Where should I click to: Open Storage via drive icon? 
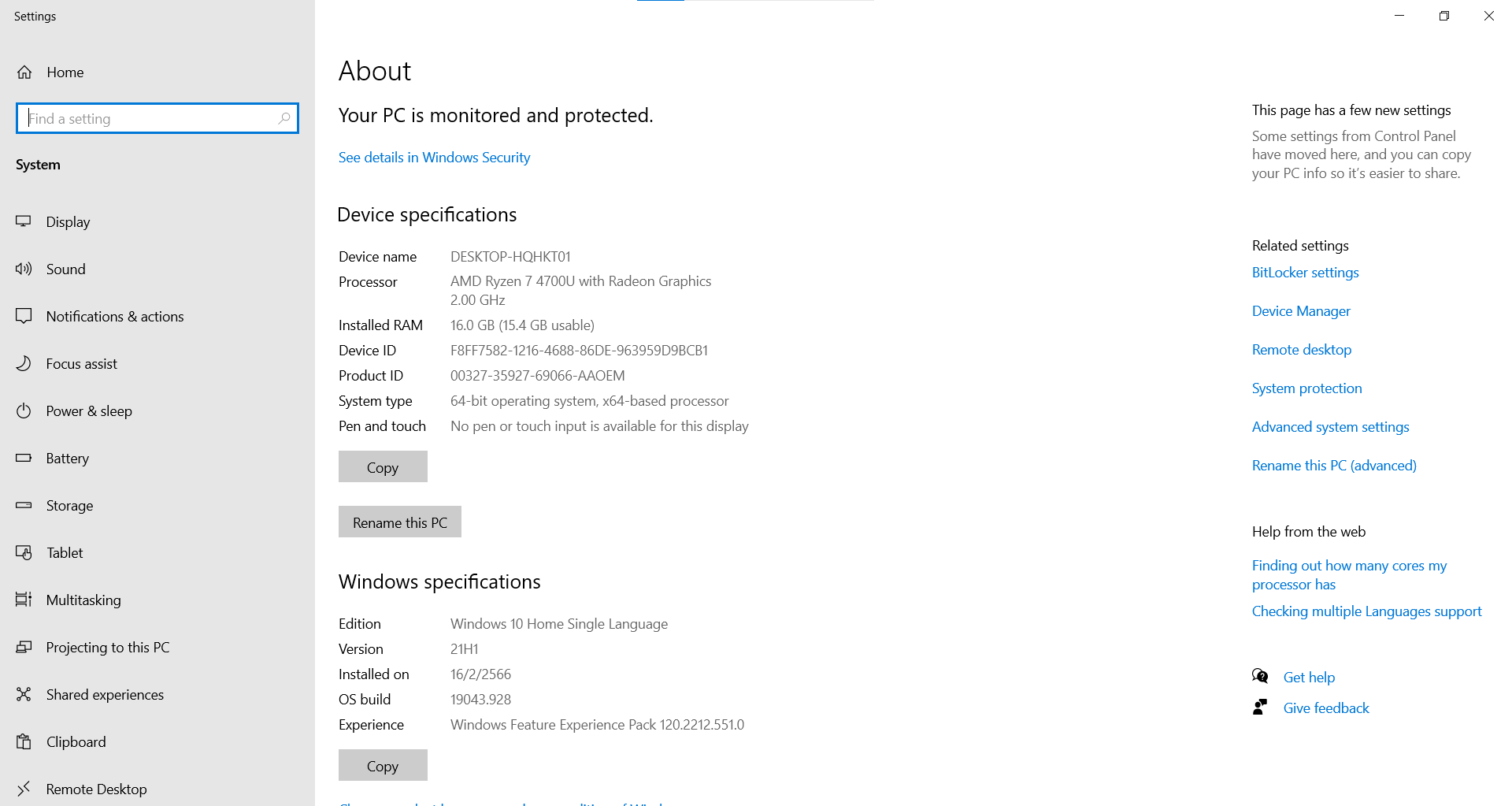[24, 505]
